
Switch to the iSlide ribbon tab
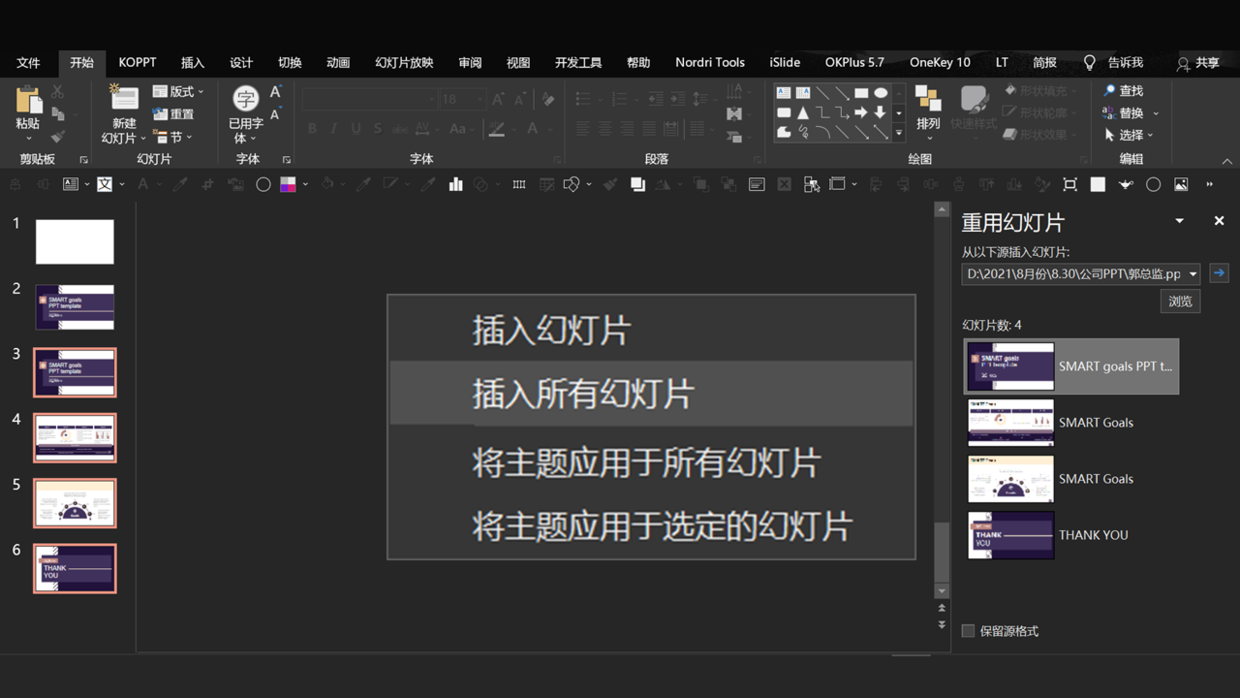click(x=784, y=62)
